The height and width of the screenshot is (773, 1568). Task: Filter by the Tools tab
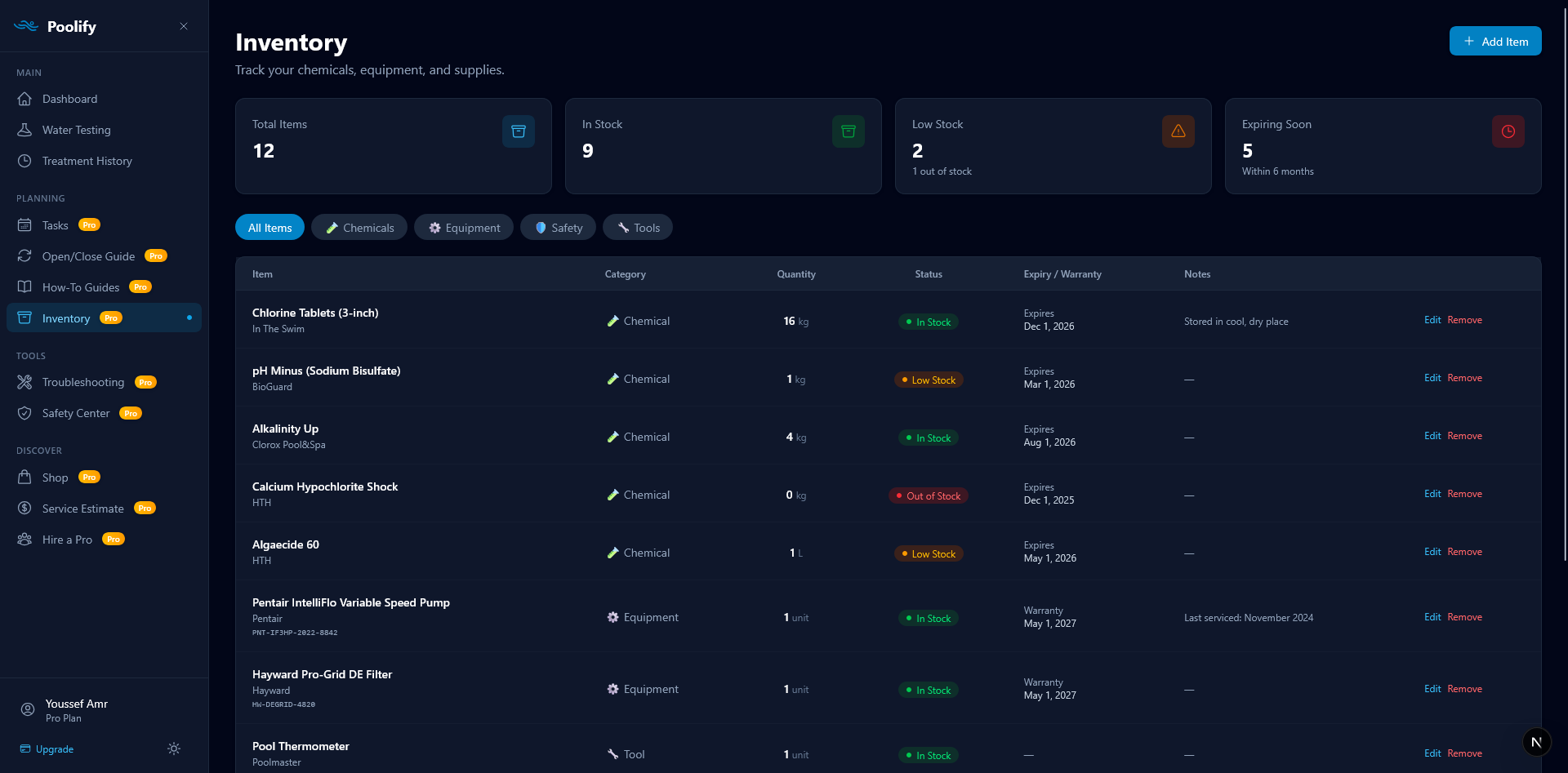(638, 228)
